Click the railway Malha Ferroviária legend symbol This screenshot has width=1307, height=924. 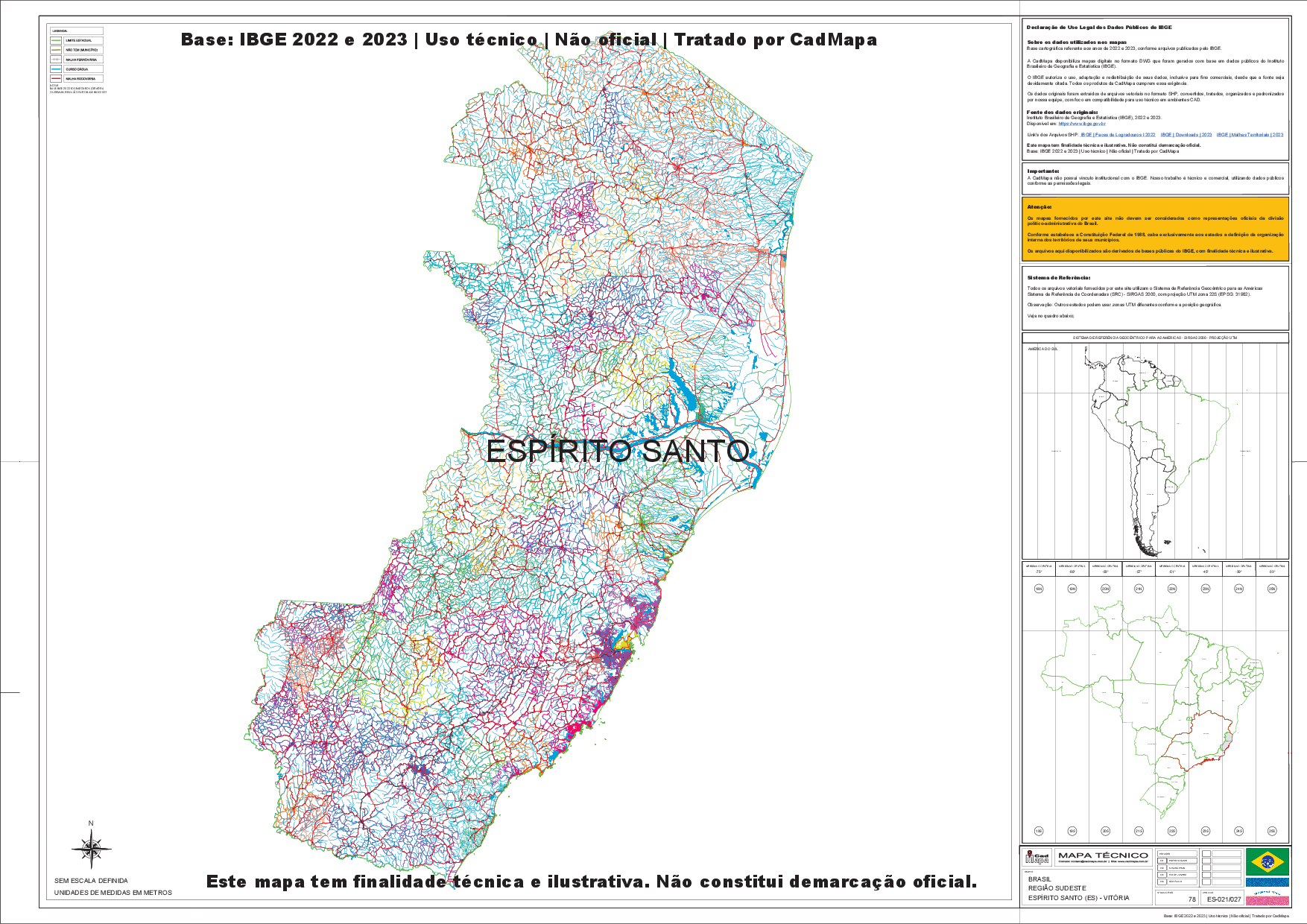(x=56, y=60)
